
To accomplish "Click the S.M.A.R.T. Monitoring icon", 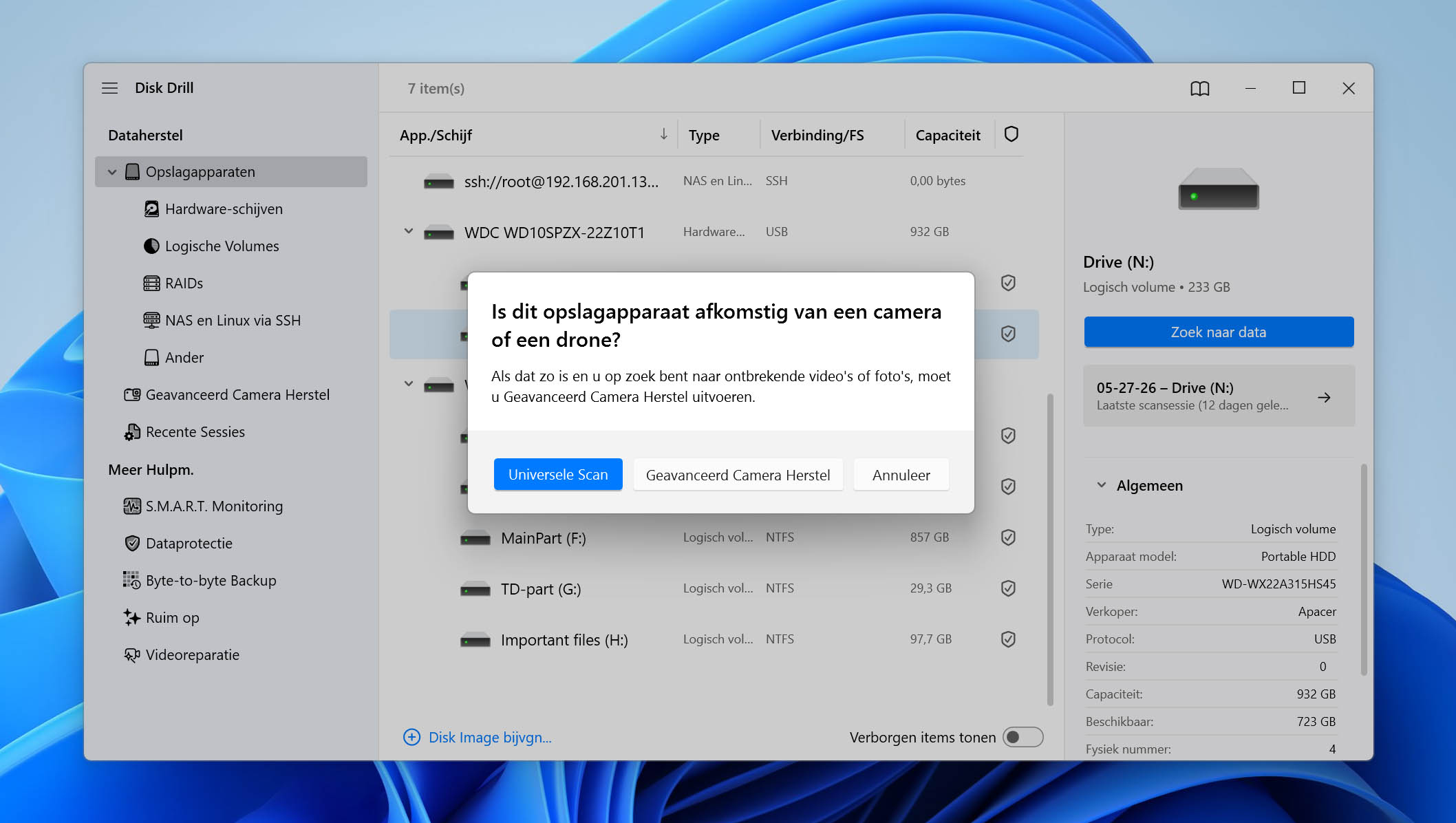I will (132, 506).
